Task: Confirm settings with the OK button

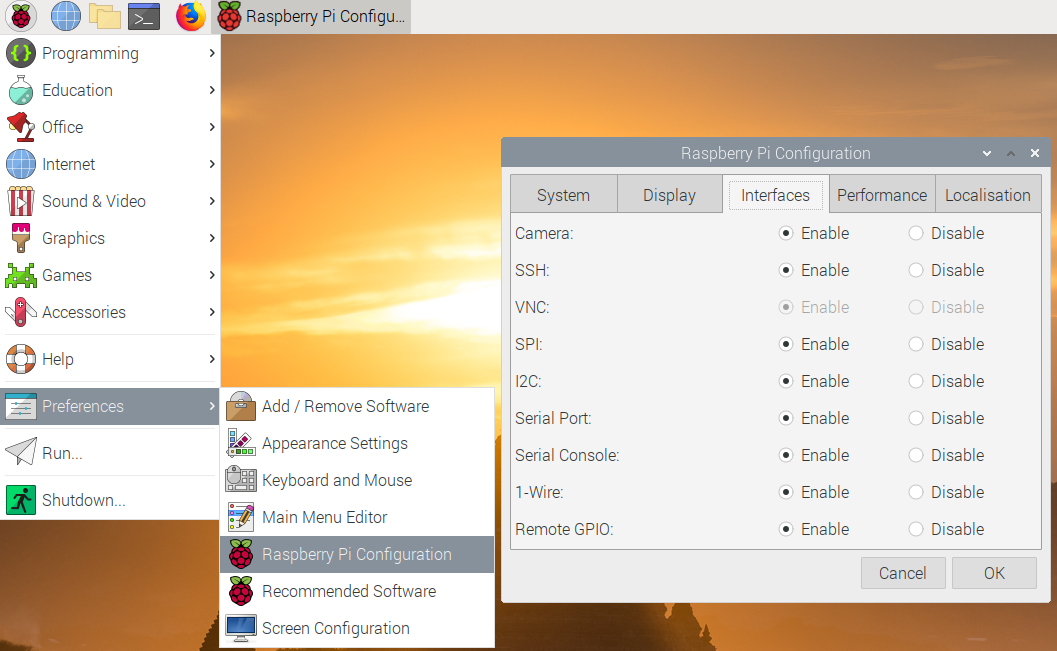Action: [994, 573]
